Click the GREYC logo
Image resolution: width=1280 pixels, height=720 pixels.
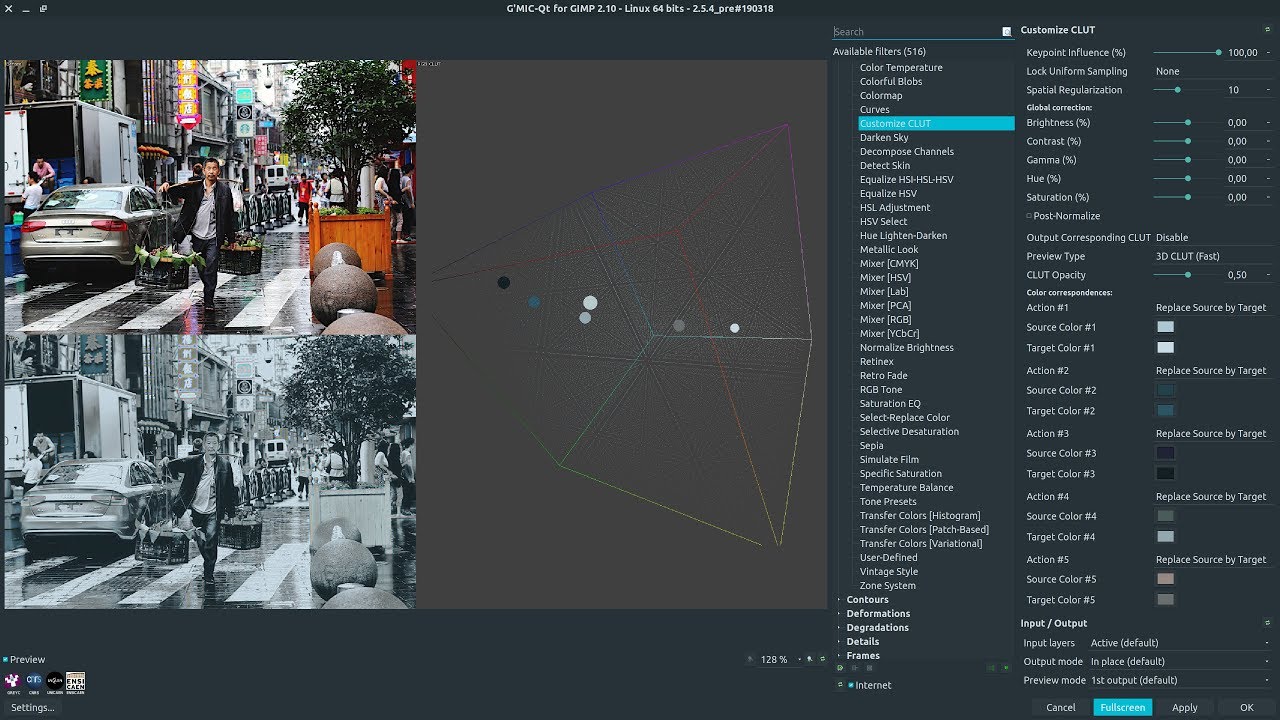pos(13,682)
